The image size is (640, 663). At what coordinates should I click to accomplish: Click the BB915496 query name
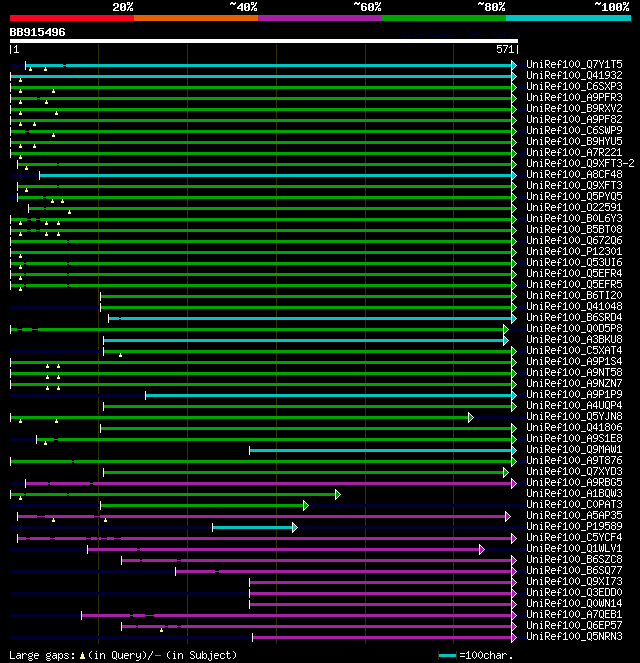[38, 32]
